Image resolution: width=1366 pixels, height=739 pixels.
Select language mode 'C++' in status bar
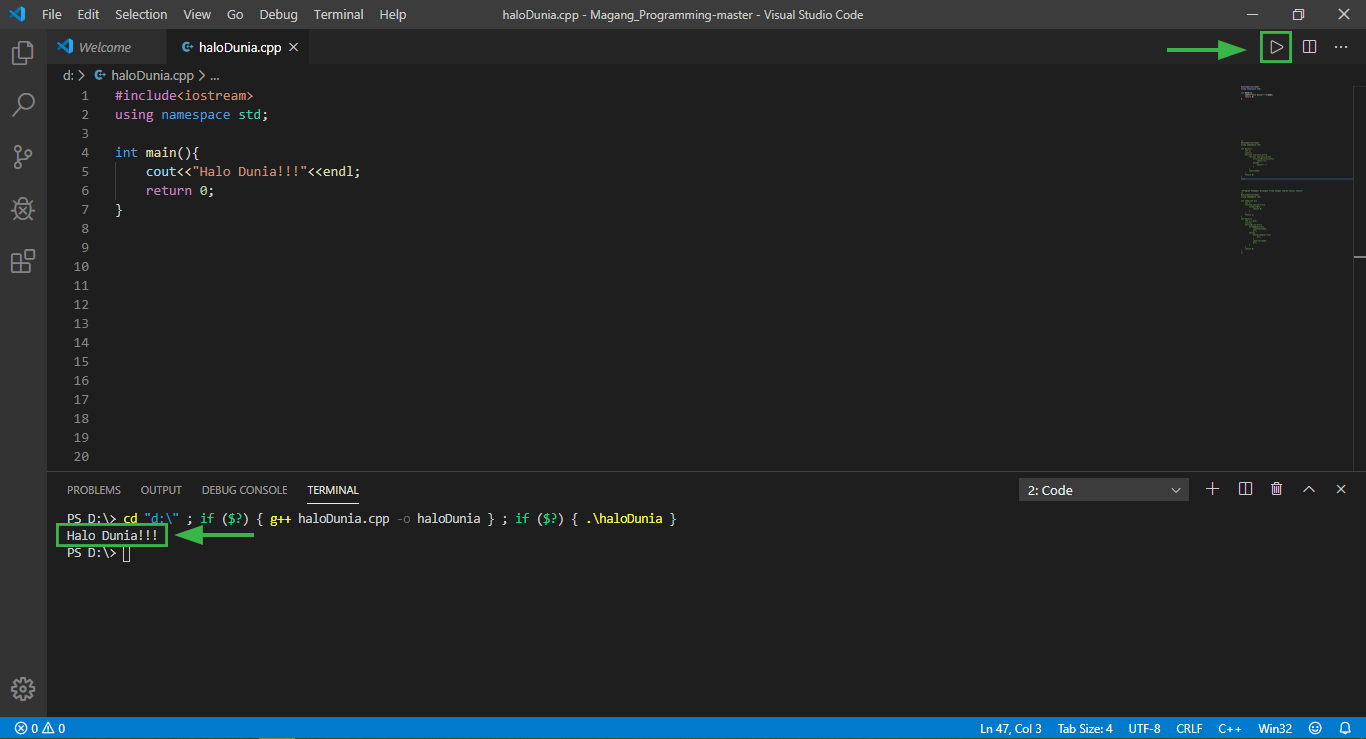click(x=1229, y=728)
